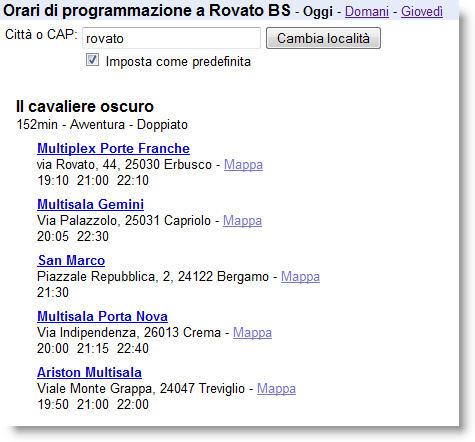The width and height of the screenshot is (475, 442).
Task: Open the Multisala Gemini cinema link
Action: click(90, 204)
